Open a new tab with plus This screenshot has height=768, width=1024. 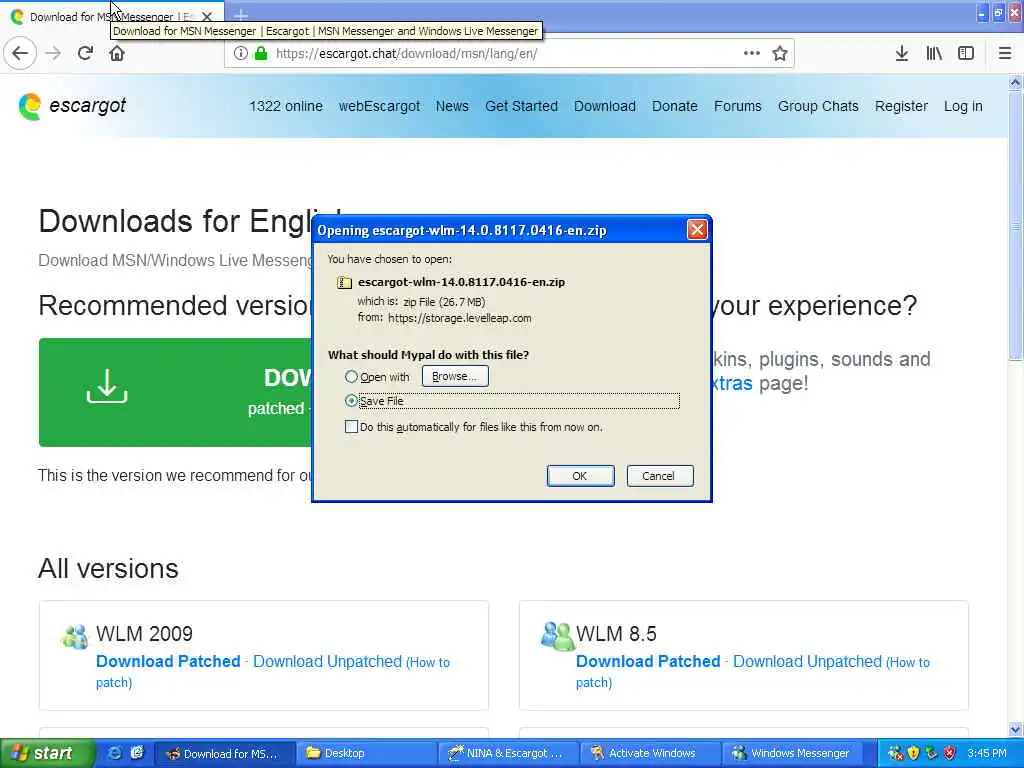(241, 16)
